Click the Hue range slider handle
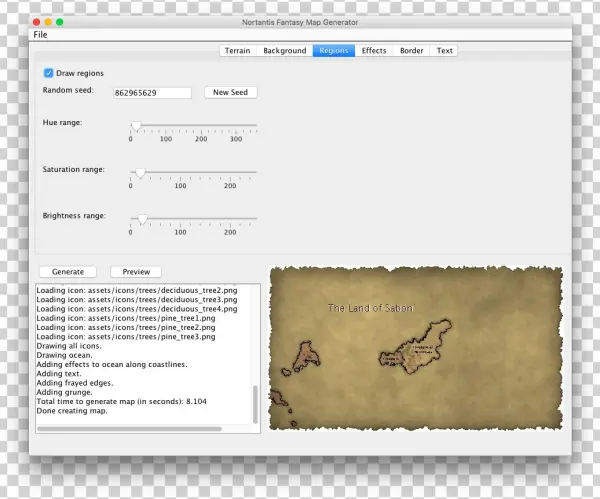 pos(136,127)
